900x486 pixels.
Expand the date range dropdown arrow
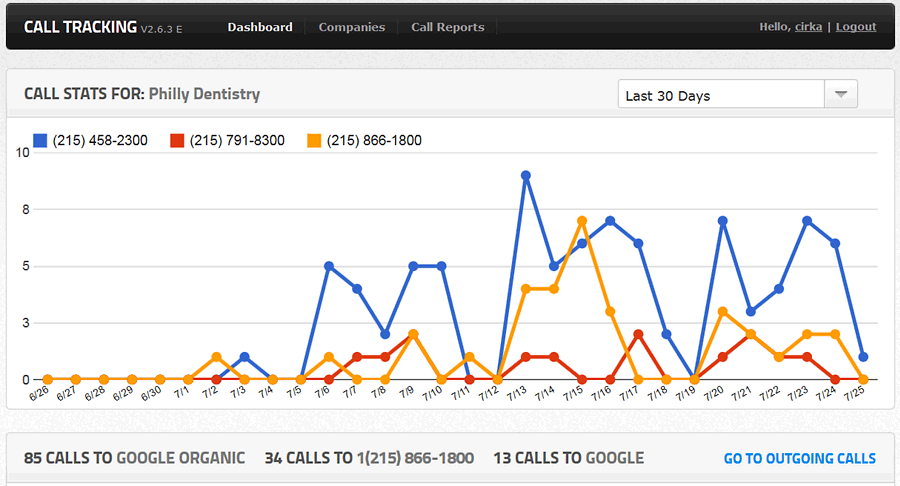[840, 95]
